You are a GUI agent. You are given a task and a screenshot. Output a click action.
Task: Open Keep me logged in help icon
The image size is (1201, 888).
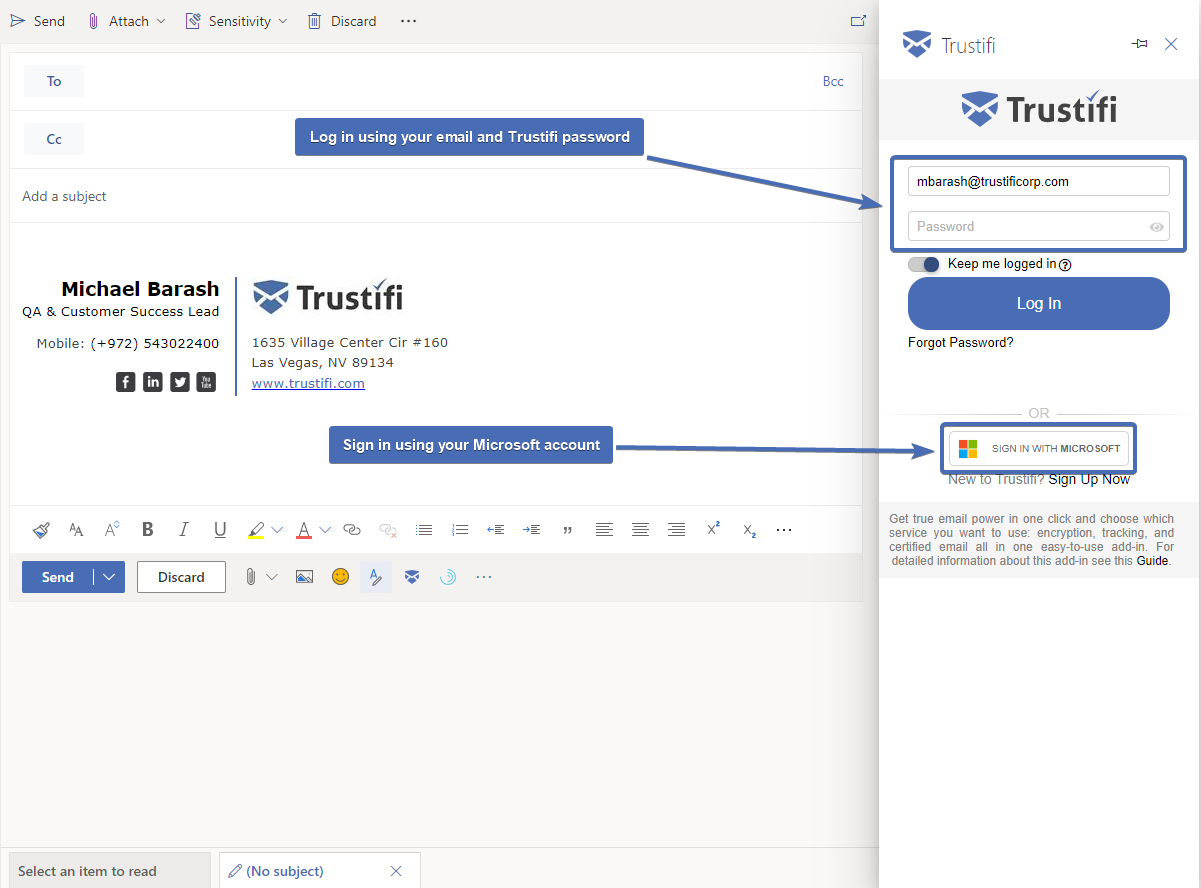[x=1065, y=265]
